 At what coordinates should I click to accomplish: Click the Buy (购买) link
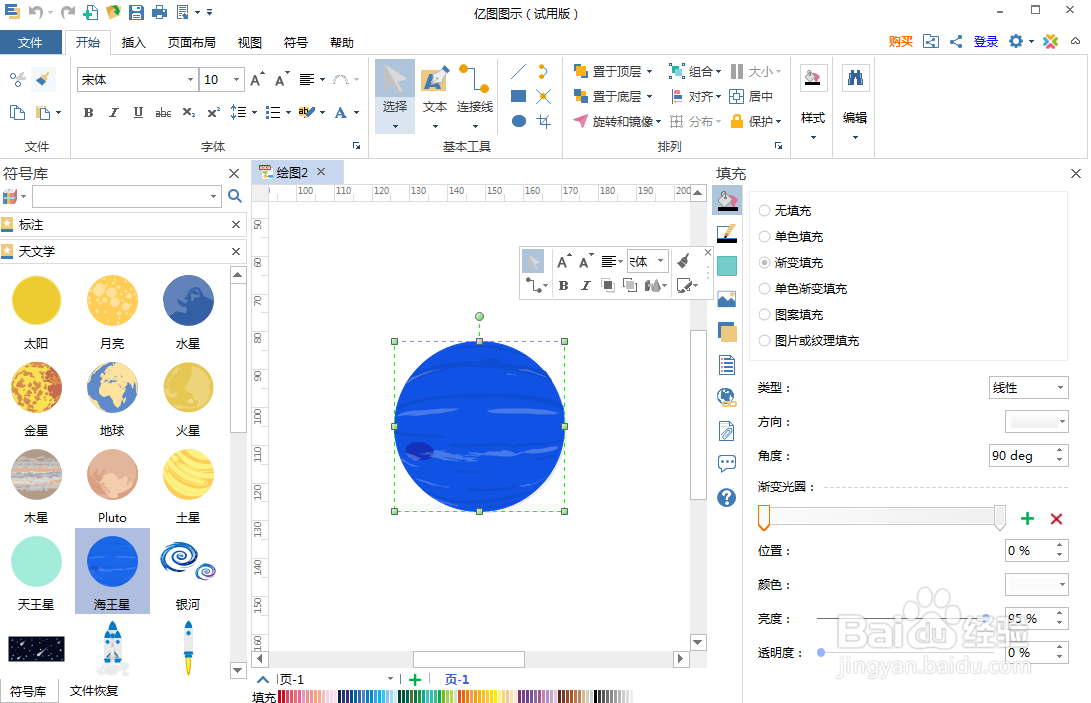tap(900, 42)
